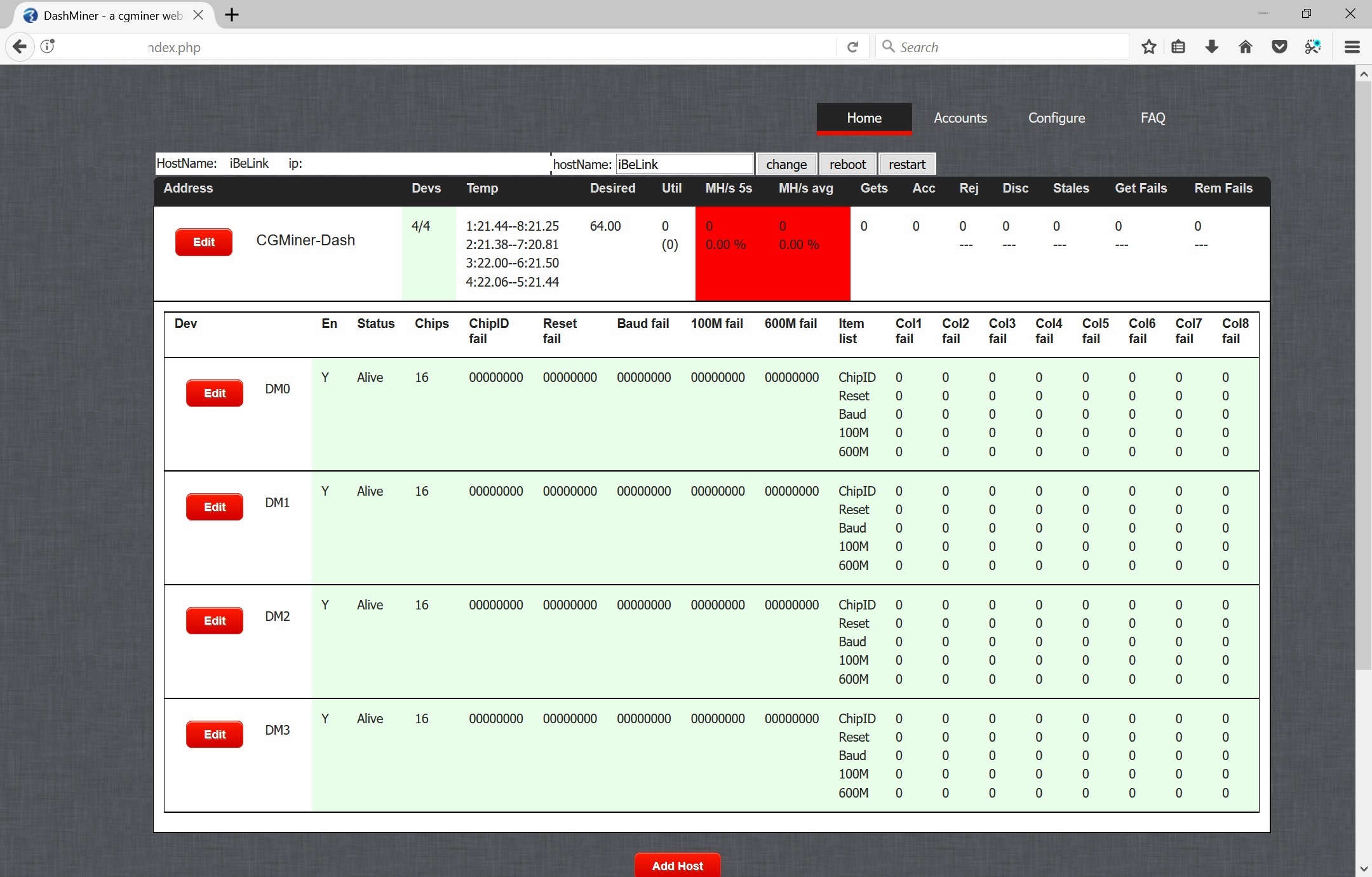Screen dimensions: 1372x877
Task: Open the Home navigation tab
Action: [x=864, y=118]
